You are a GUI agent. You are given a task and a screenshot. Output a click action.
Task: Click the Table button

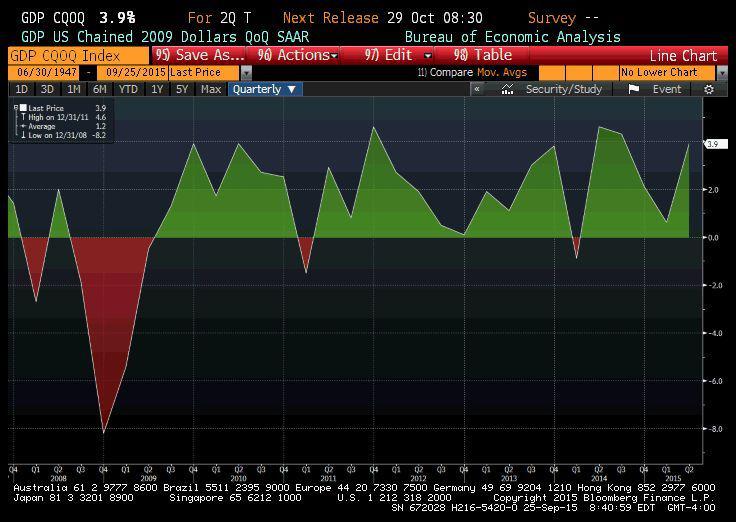click(482, 55)
